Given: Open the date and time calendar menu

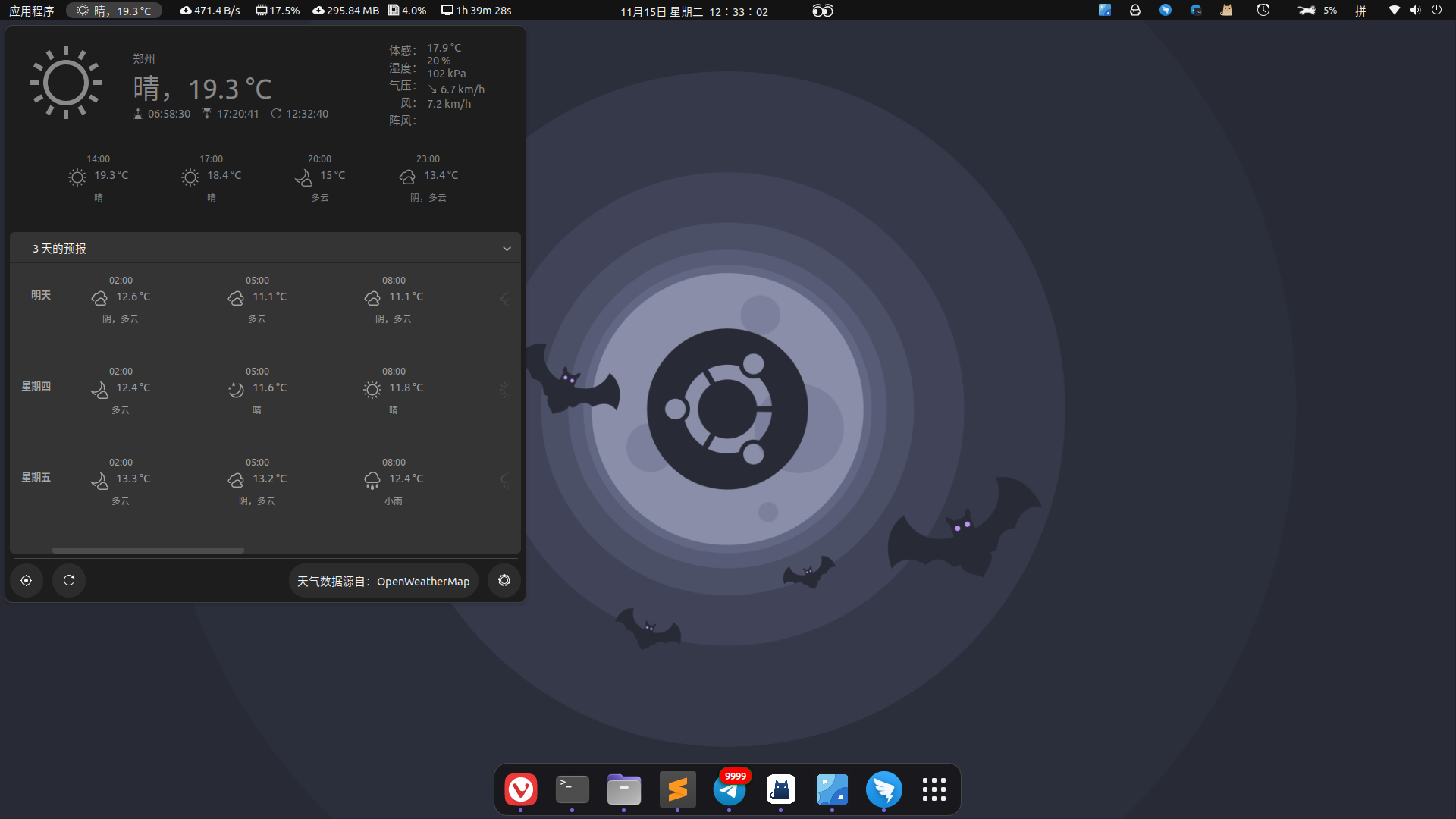Looking at the screenshot, I should [x=694, y=11].
